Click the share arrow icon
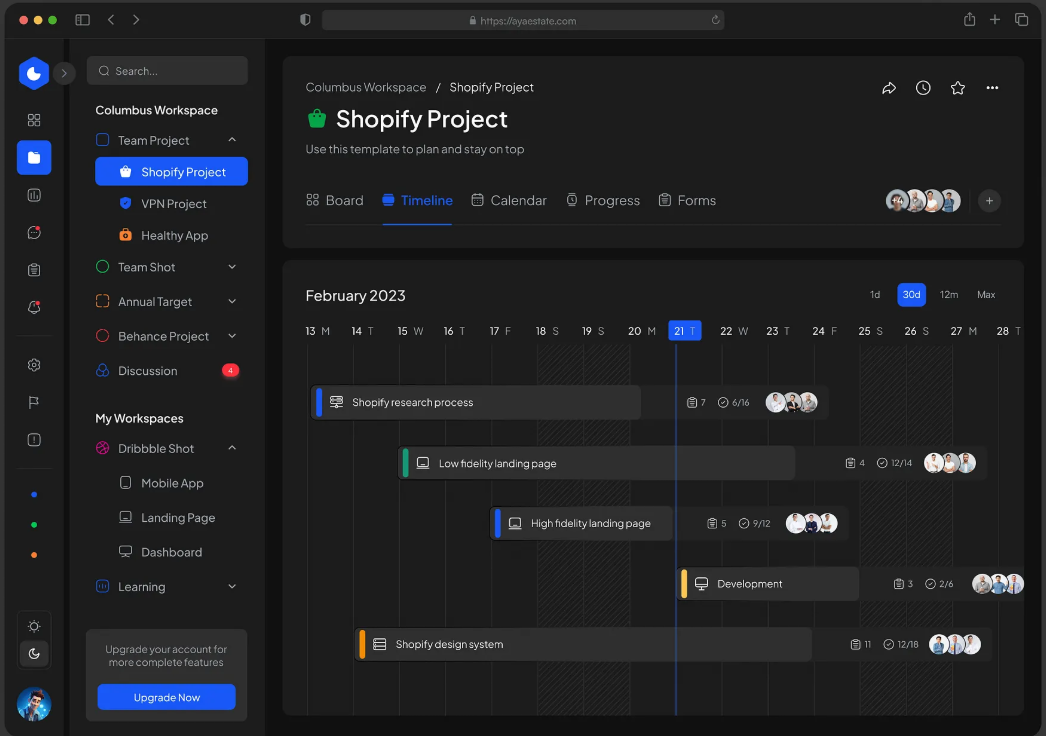 [x=889, y=88]
